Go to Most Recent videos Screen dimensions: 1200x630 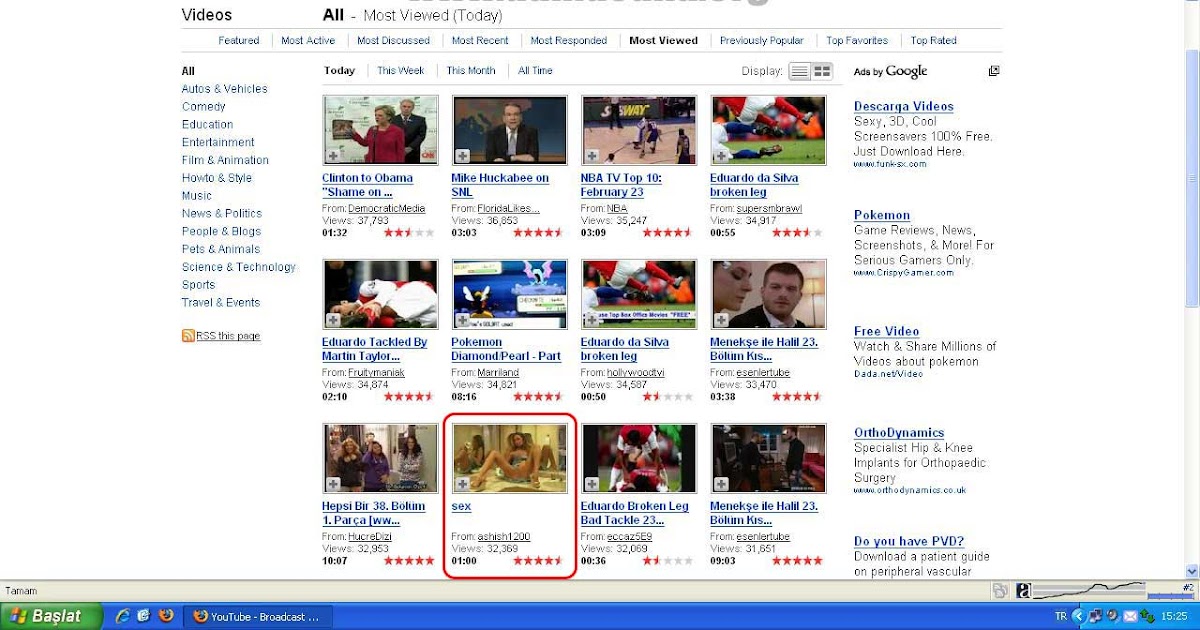point(480,41)
